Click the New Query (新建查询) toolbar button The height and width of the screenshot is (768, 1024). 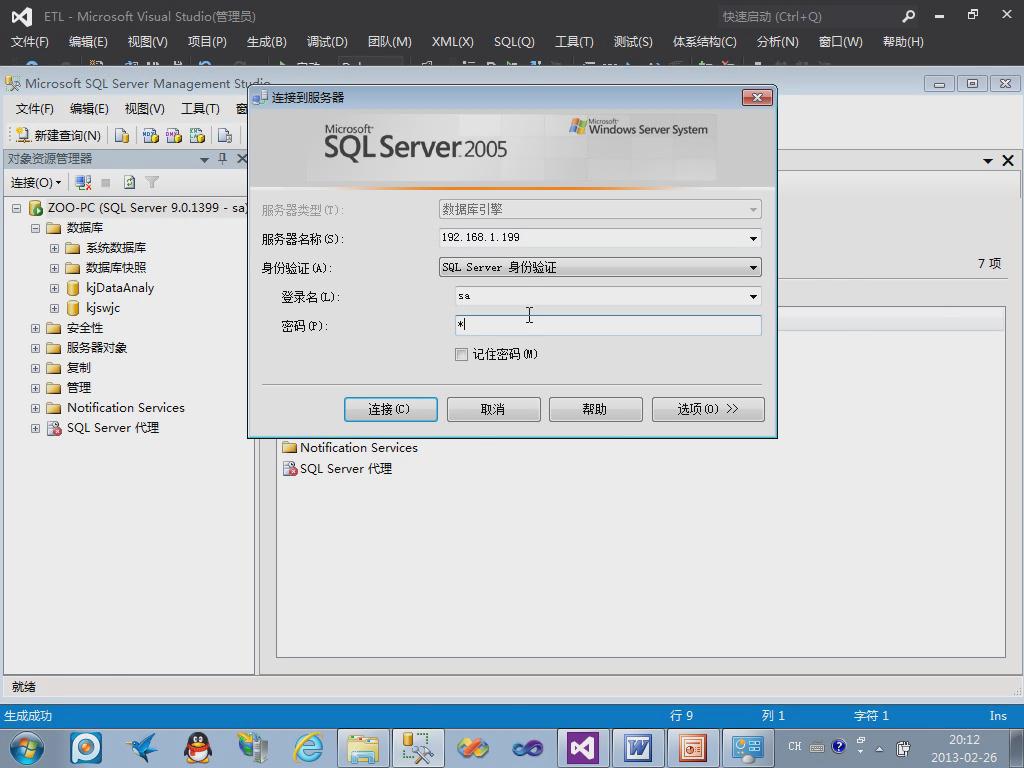(58, 135)
